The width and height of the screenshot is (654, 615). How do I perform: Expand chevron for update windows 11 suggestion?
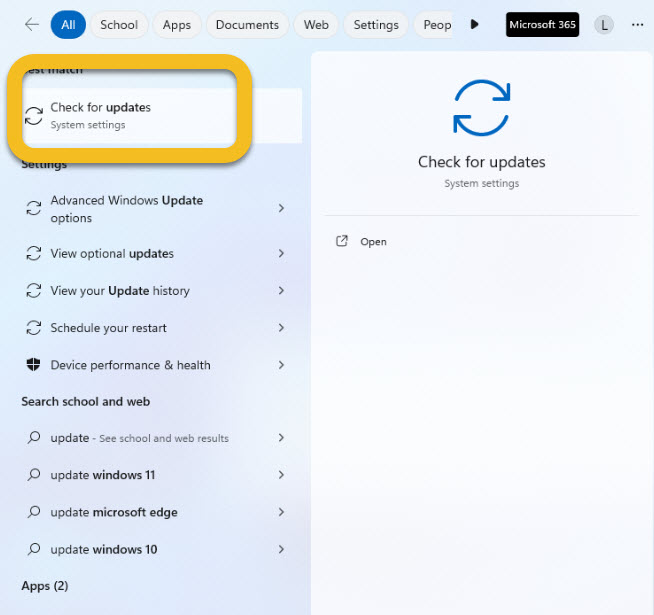tap(281, 475)
